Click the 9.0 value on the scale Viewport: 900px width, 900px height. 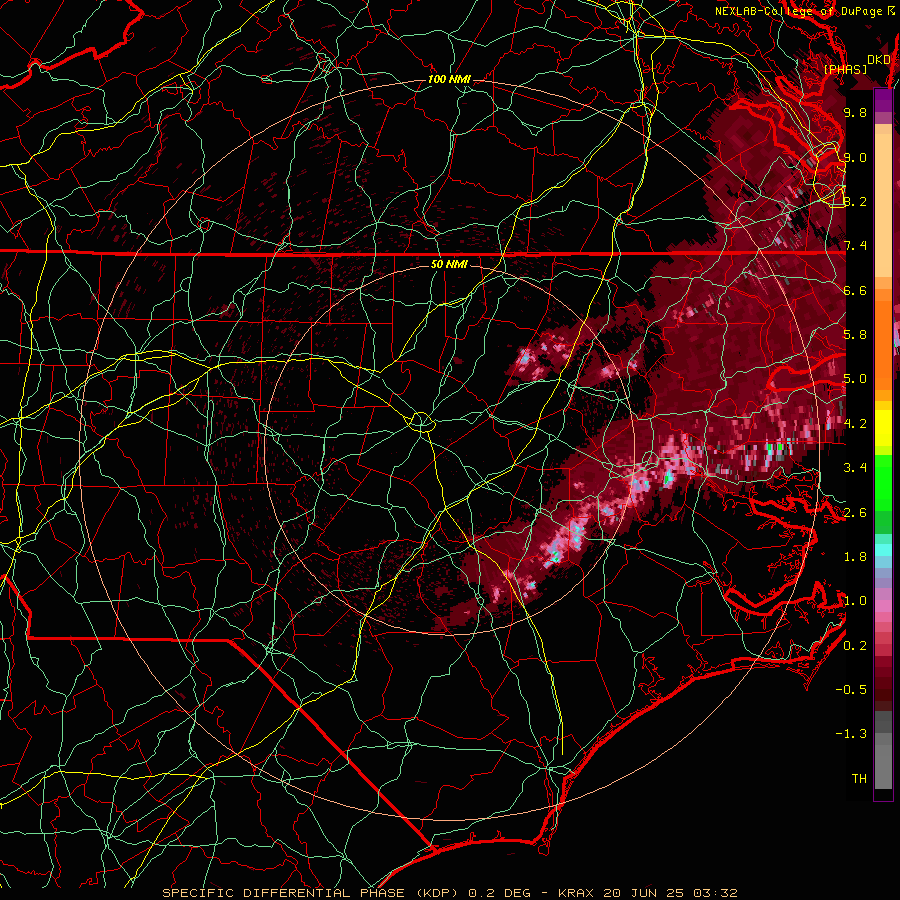855,157
